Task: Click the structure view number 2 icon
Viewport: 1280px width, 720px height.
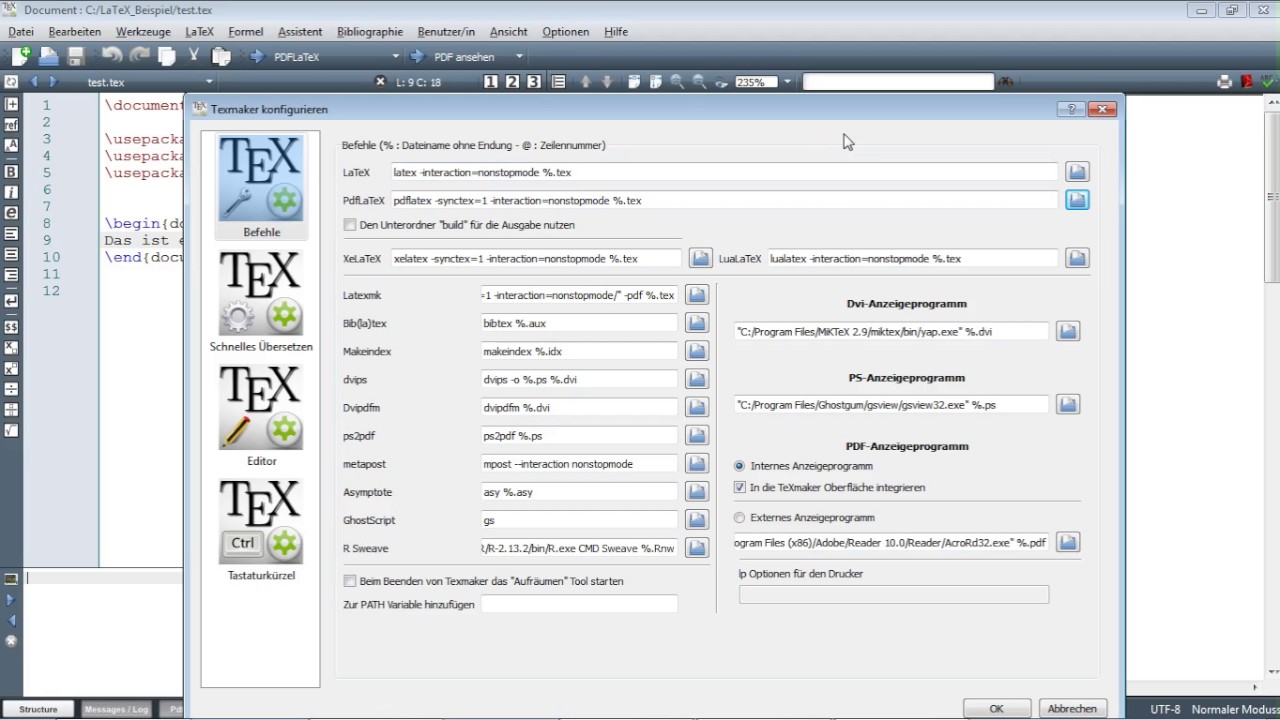Action: coord(512,82)
